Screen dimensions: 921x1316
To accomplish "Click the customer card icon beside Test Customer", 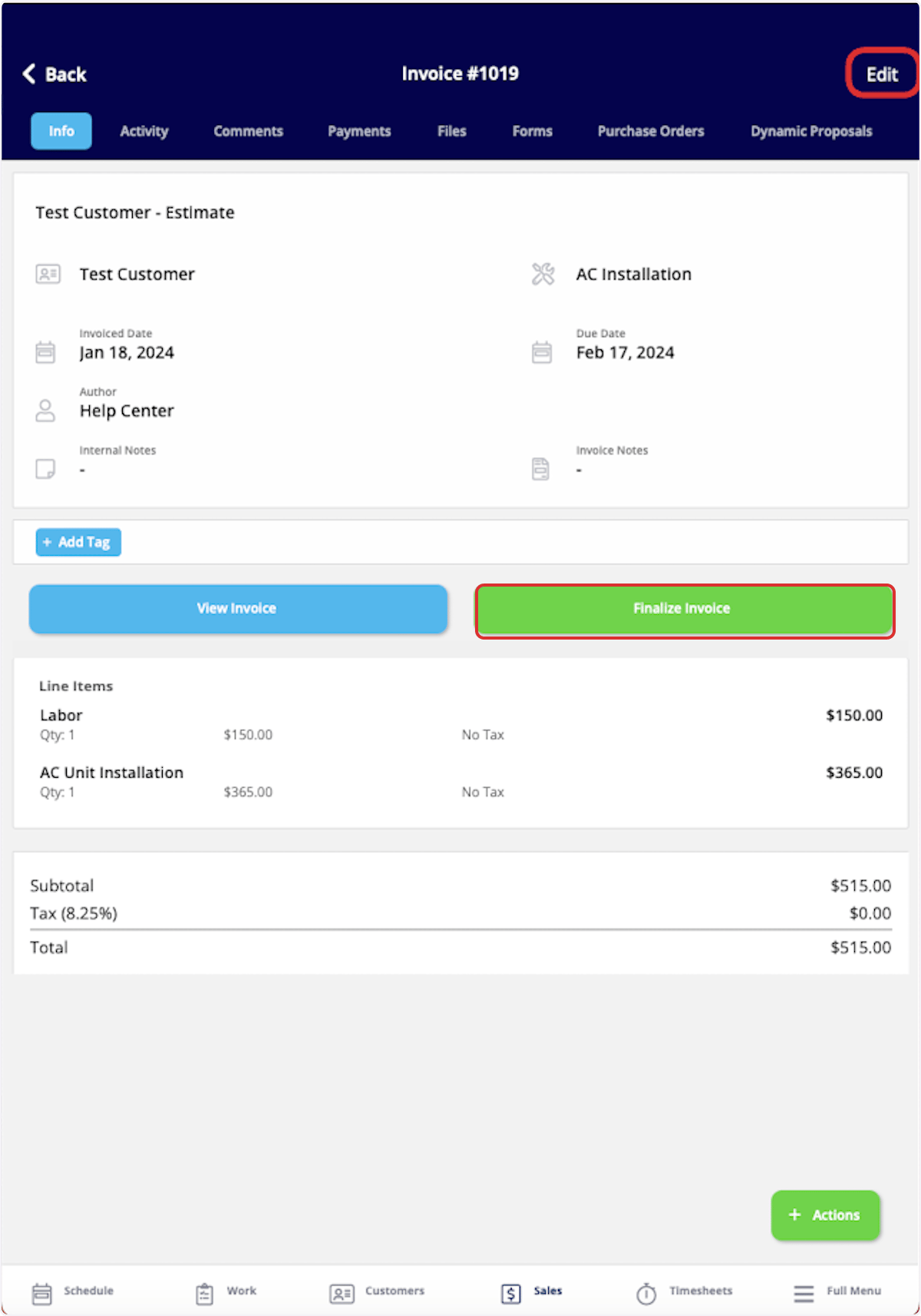I will pyautogui.click(x=48, y=274).
